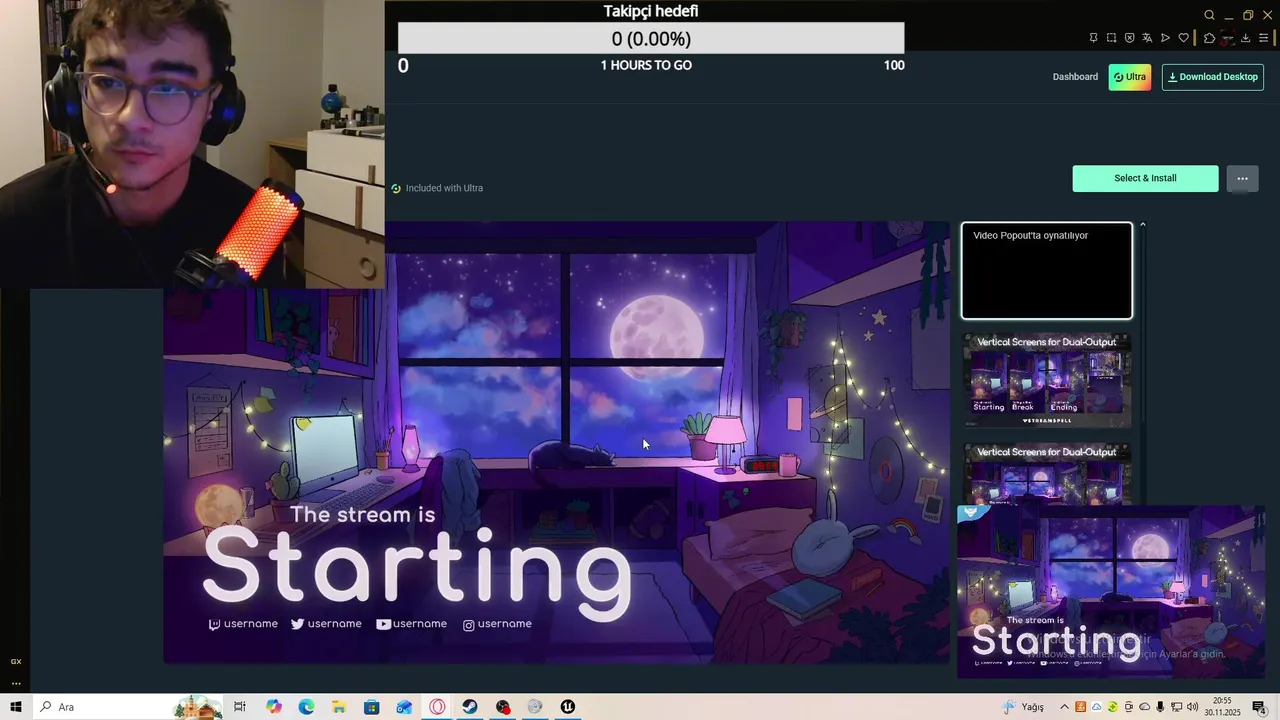This screenshot has width=1280, height=720.
Task: Click the network tray icon
Action: 1176,707
